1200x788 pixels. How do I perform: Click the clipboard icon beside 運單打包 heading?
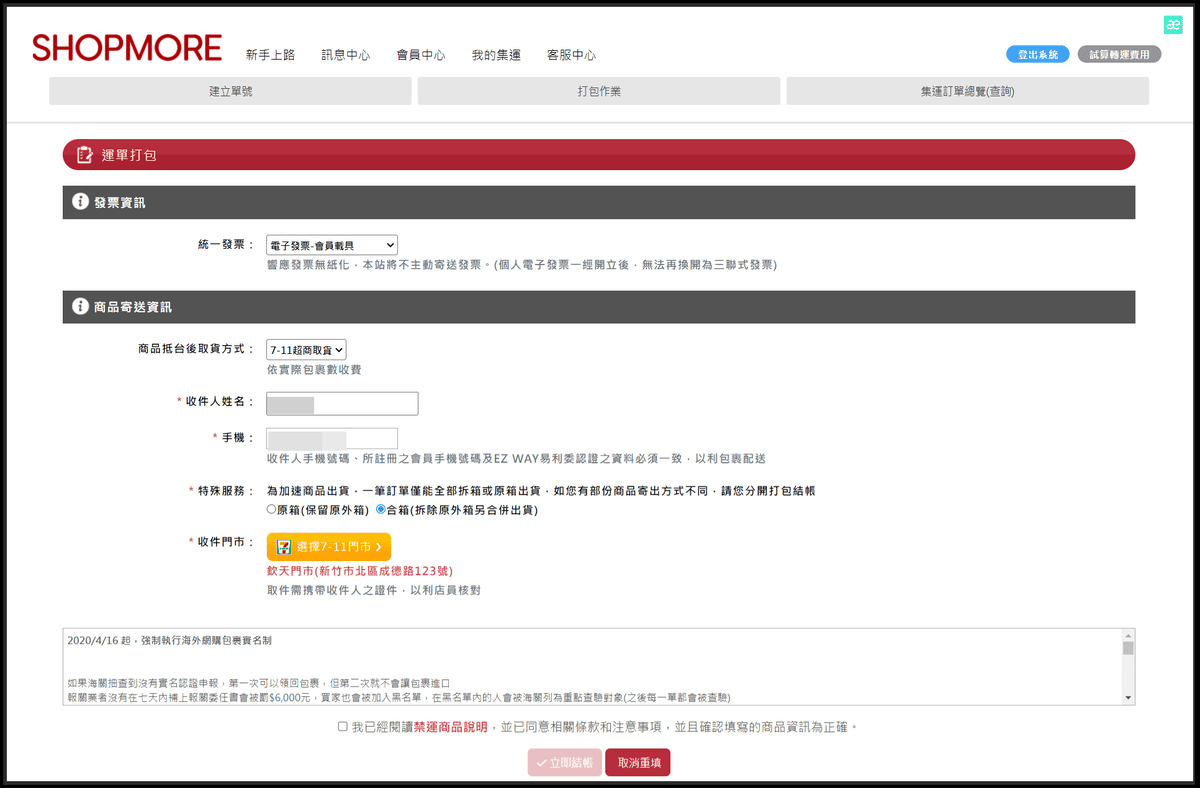(x=85, y=154)
